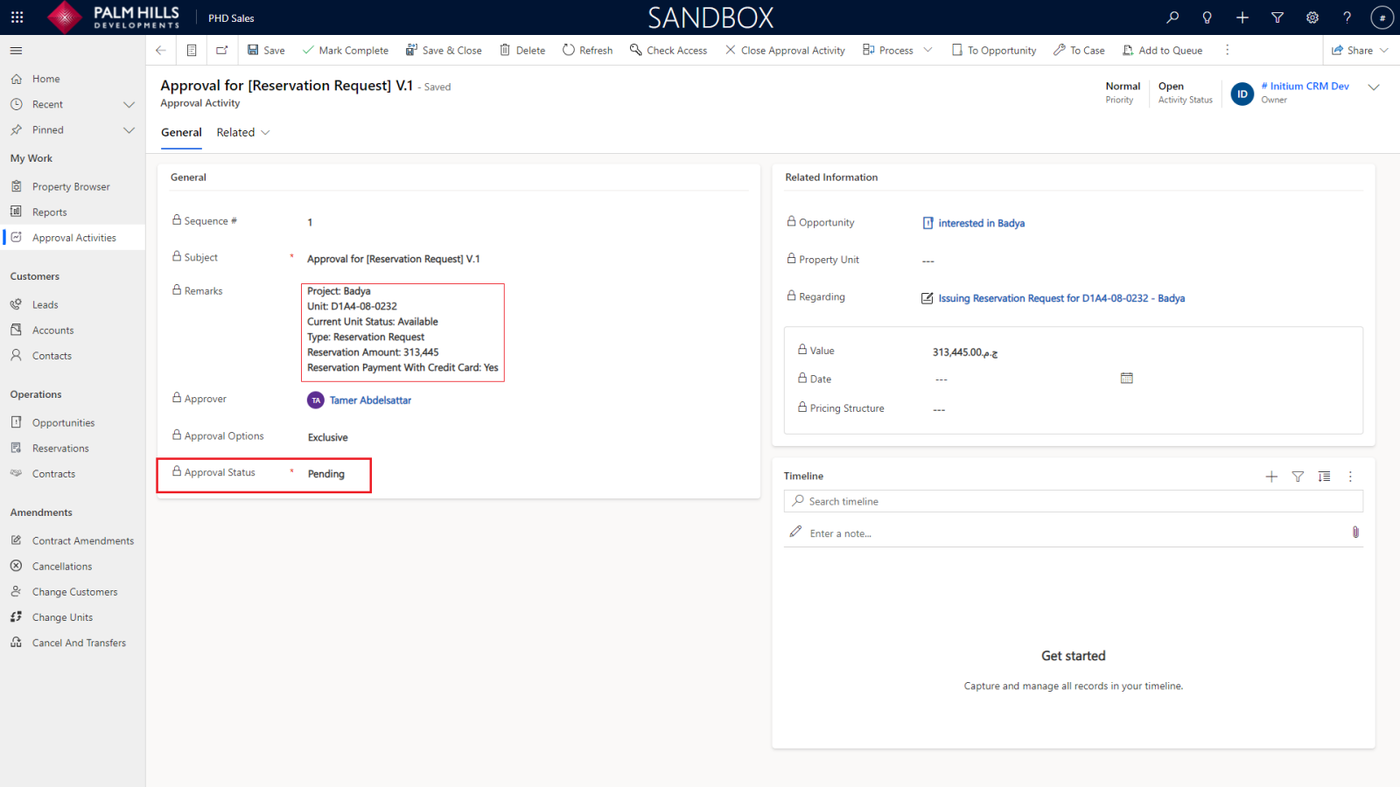Attach a file with the paperclip icon
The image size is (1400, 787).
pyautogui.click(x=1355, y=533)
